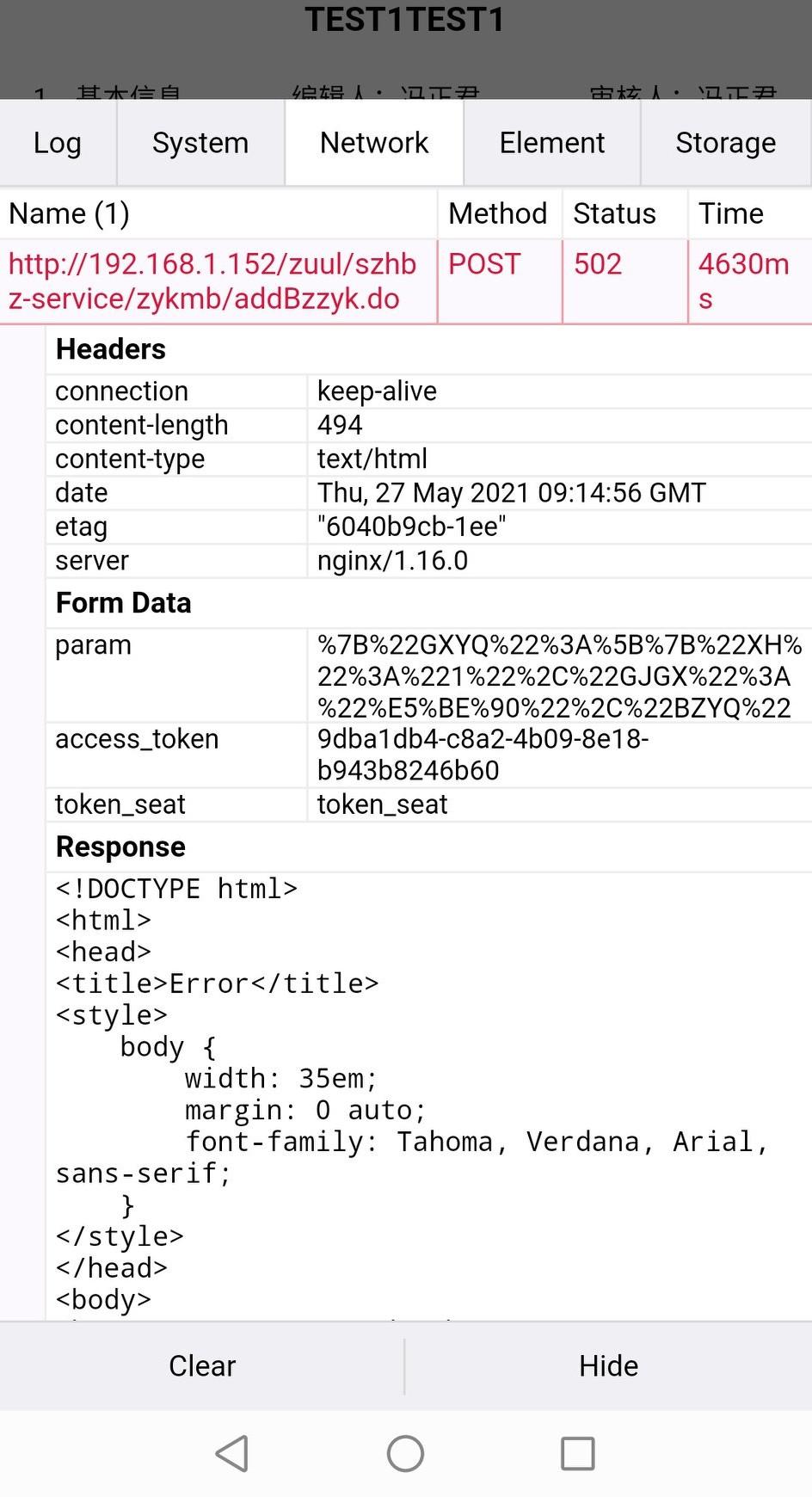Click the param form data value
812x1497 pixels.
click(560, 676)
